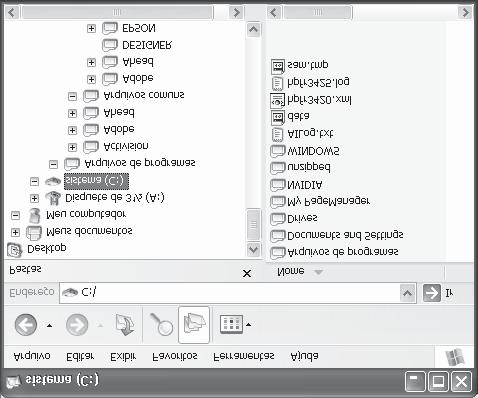Select the Documents and Settings folder icon
Image resolution: width=478 pixels, height=398 pixels.
(278, 236)
